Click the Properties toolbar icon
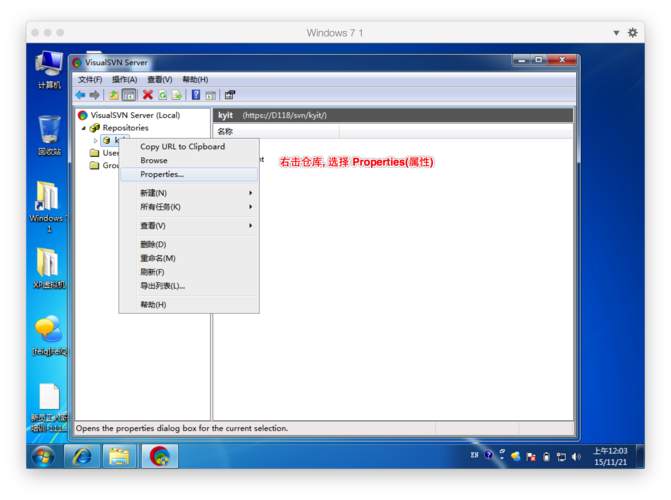The height and width of the screenshot is (500, 671). point(230,95)
